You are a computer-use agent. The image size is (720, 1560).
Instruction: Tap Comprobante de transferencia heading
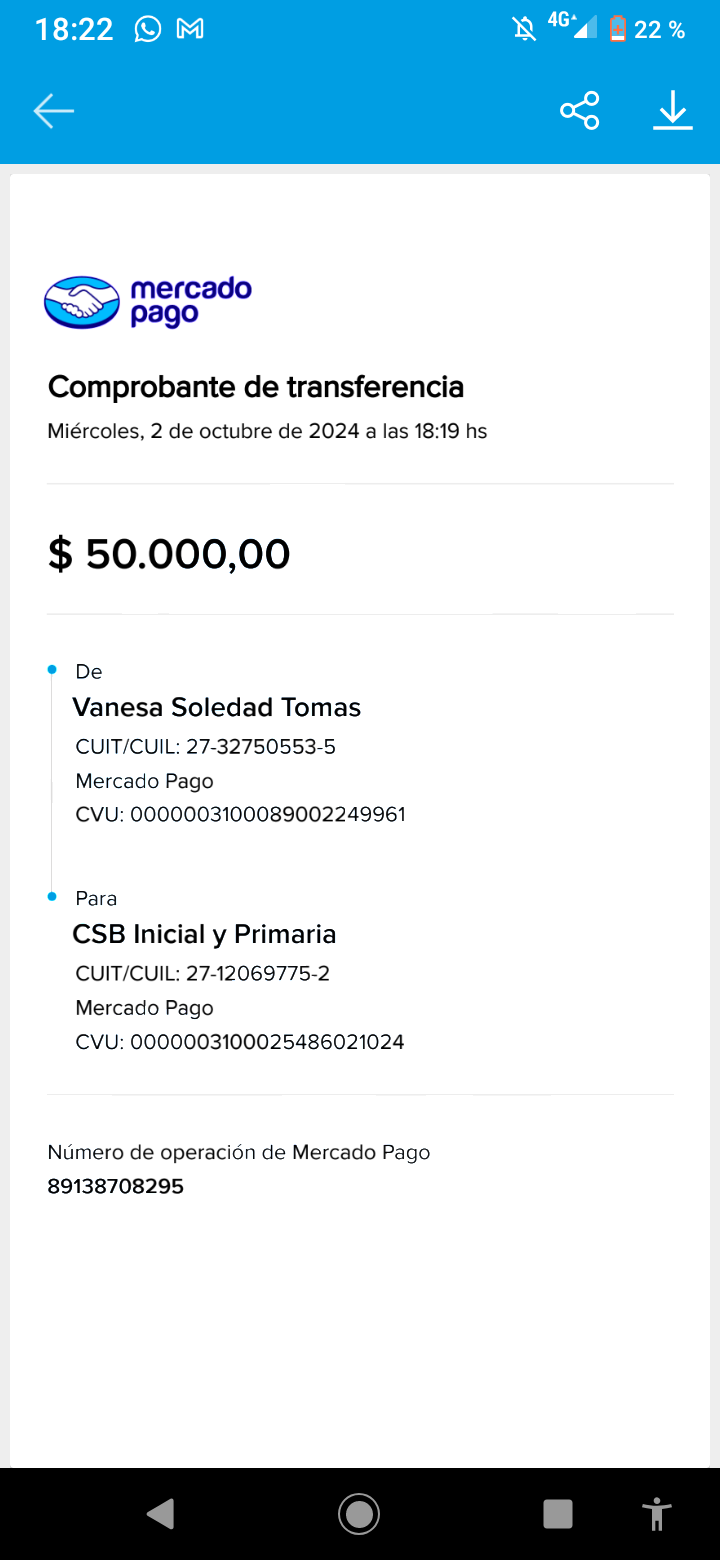tap(256, 387)
